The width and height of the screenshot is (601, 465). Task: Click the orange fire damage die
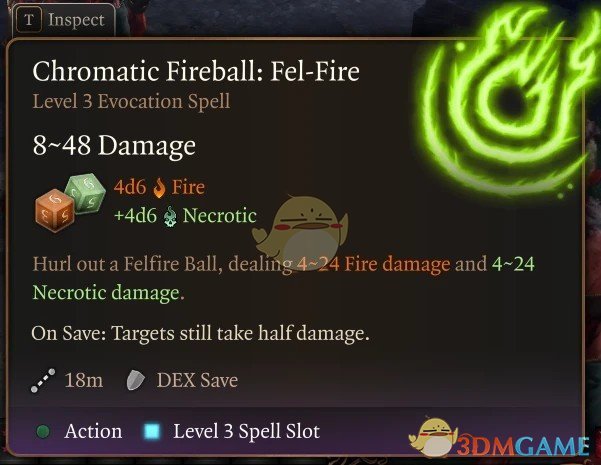point(54,210)
